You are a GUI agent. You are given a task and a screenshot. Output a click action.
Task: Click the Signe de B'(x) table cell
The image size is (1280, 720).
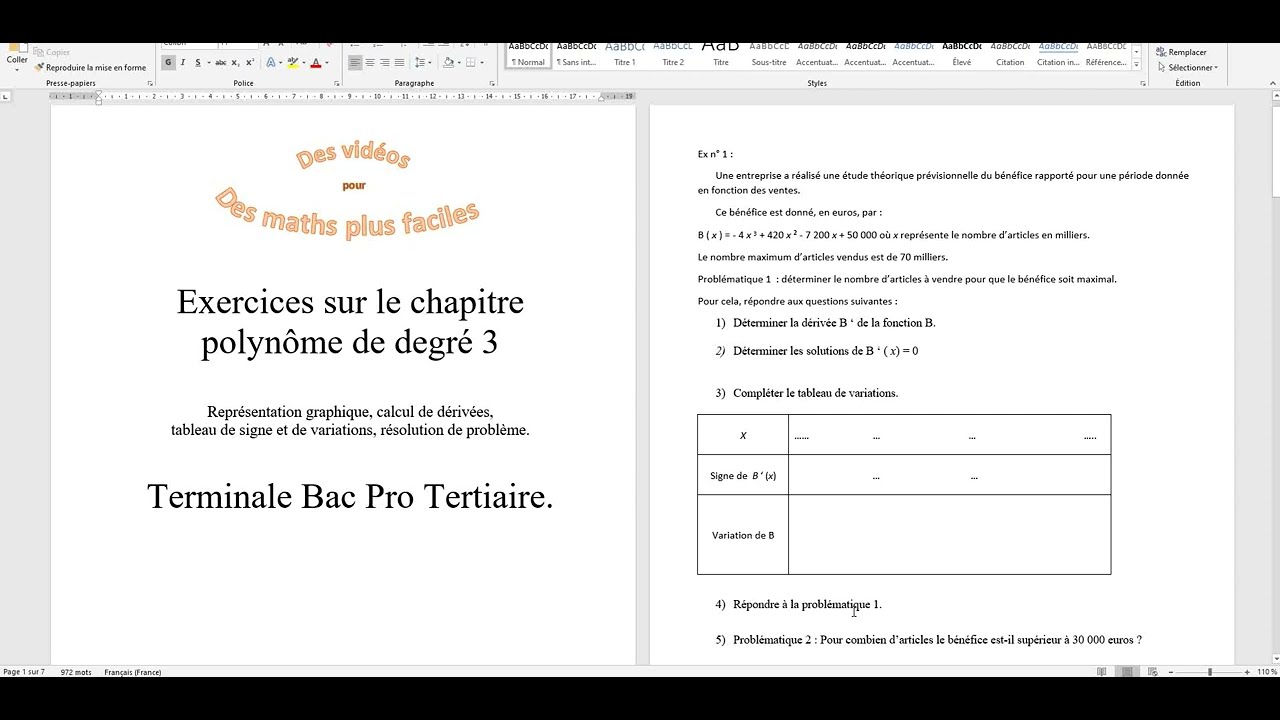[x=743, y=475]
